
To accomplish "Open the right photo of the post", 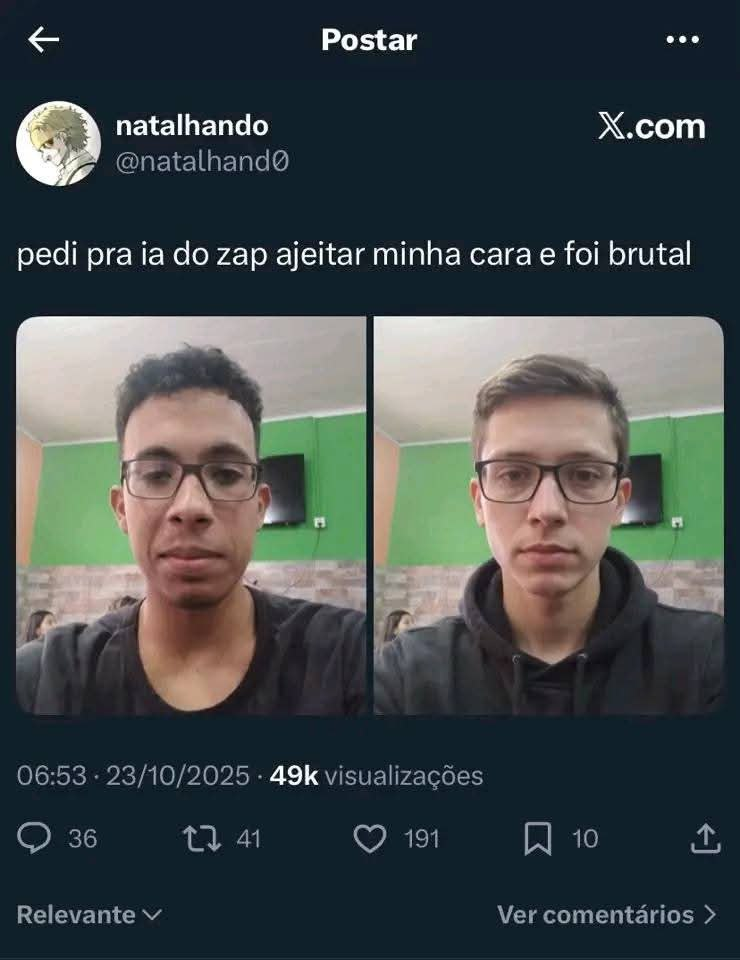I will click(x=548, y=516).
